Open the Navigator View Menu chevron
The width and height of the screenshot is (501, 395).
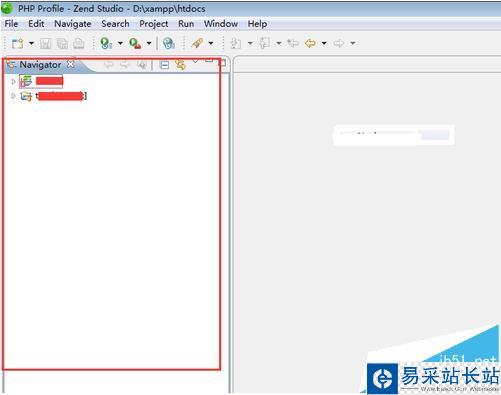(196, 61)
